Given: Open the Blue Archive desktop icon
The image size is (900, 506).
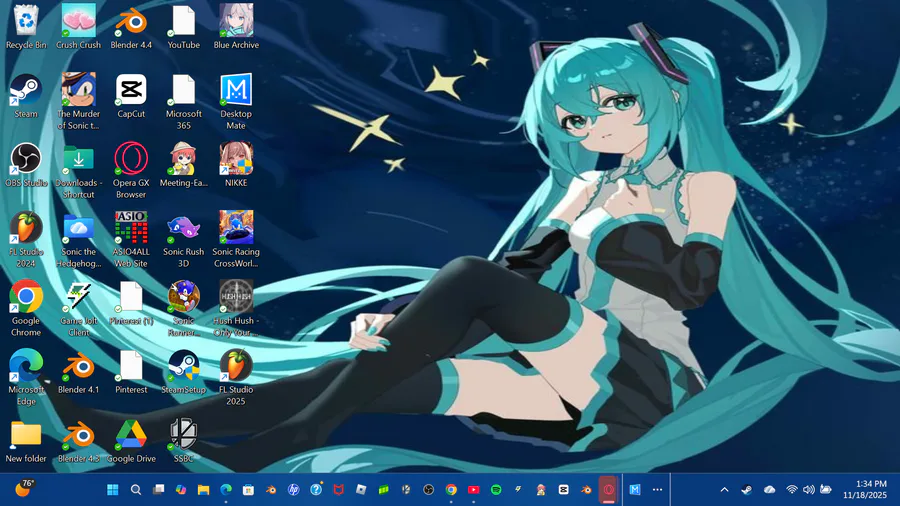Looking at the screenshot, I should [x=236, y=27].
